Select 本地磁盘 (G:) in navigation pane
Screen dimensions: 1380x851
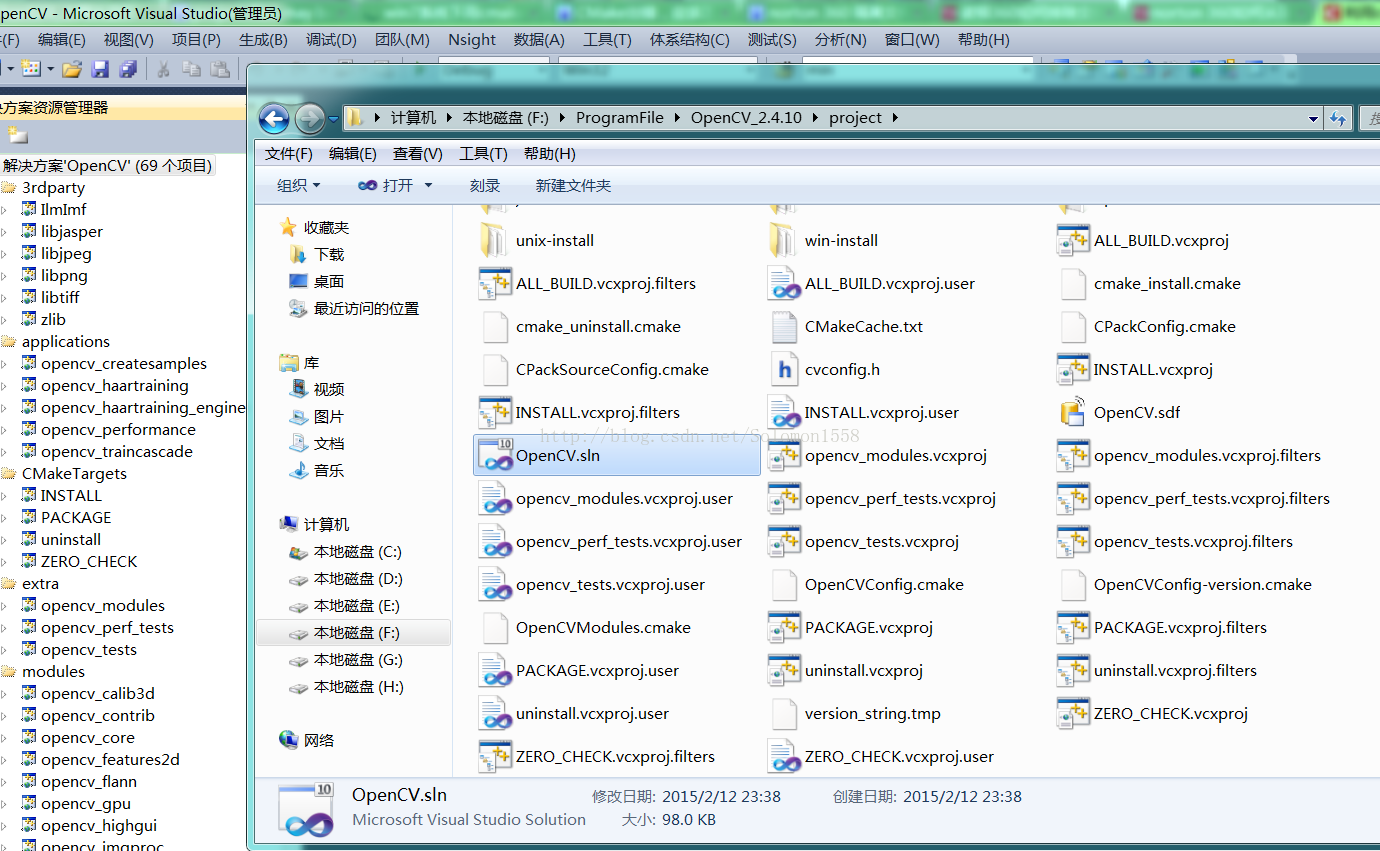tap(345, 660)
